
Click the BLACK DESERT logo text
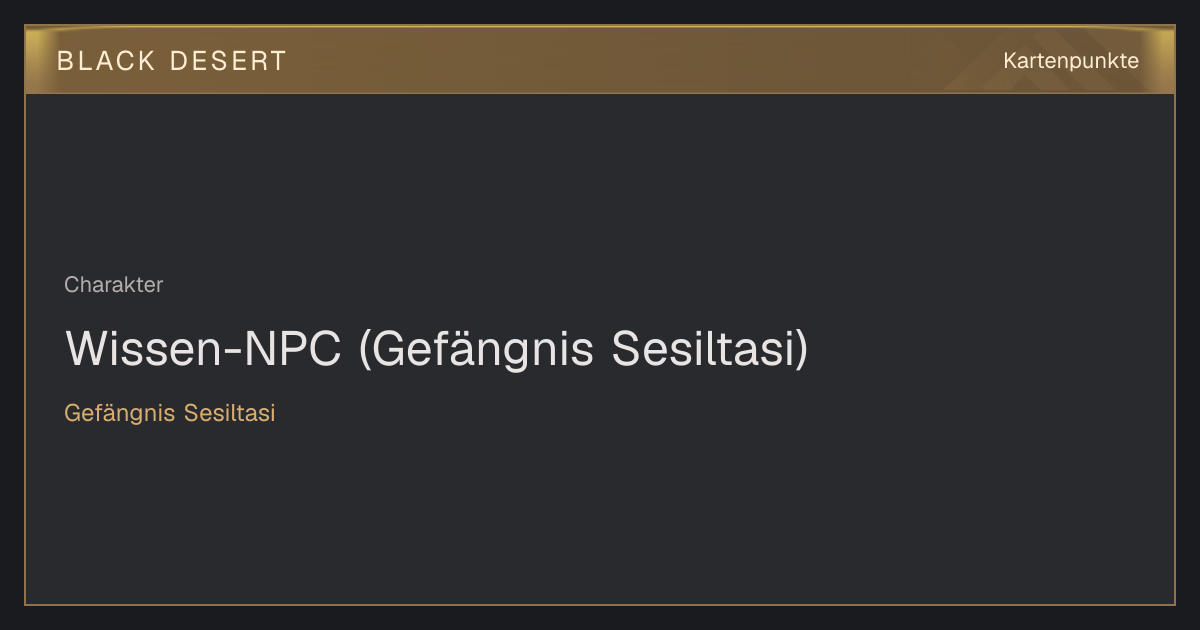click(172, 61)
